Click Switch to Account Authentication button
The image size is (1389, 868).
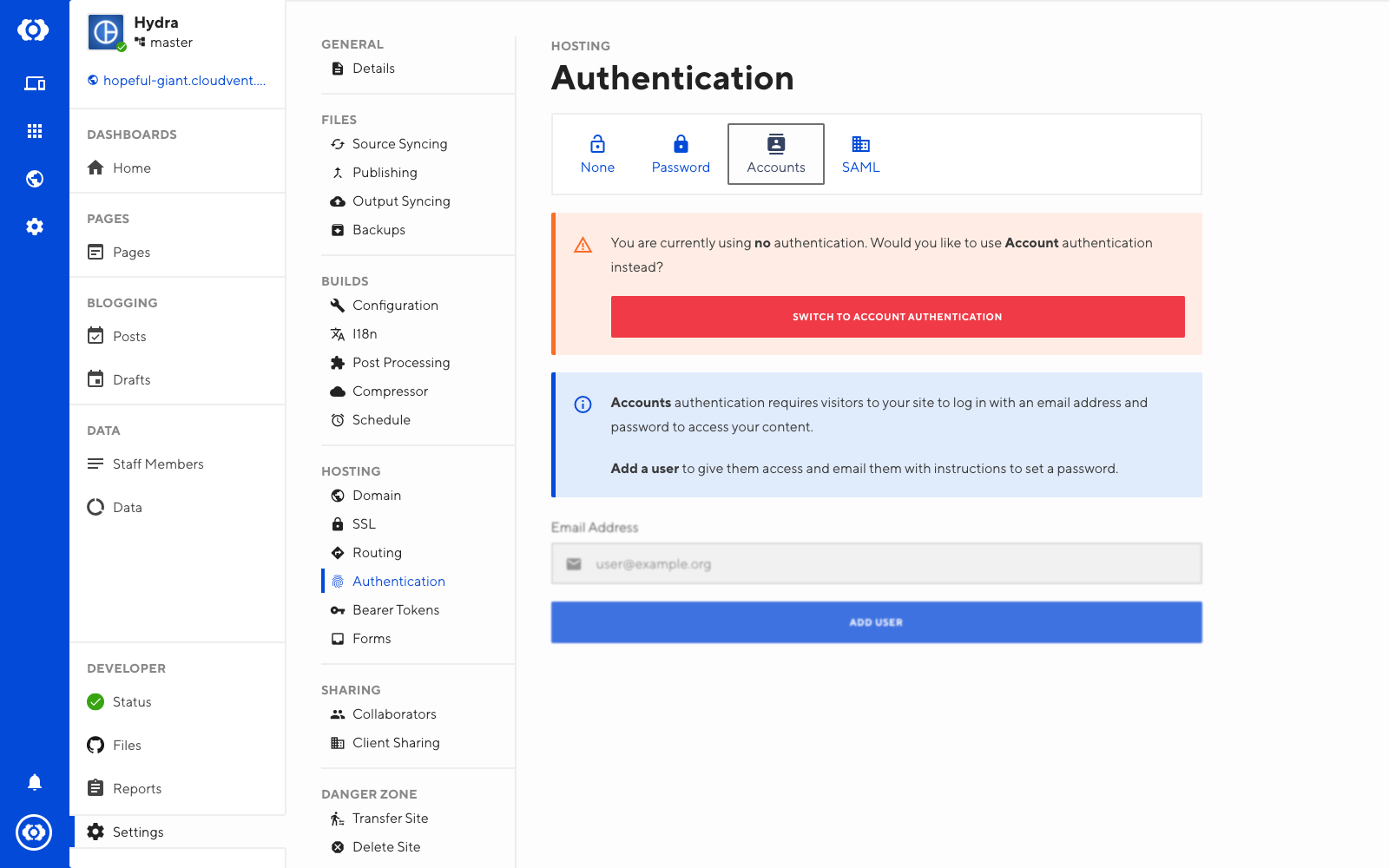(898, 317)
